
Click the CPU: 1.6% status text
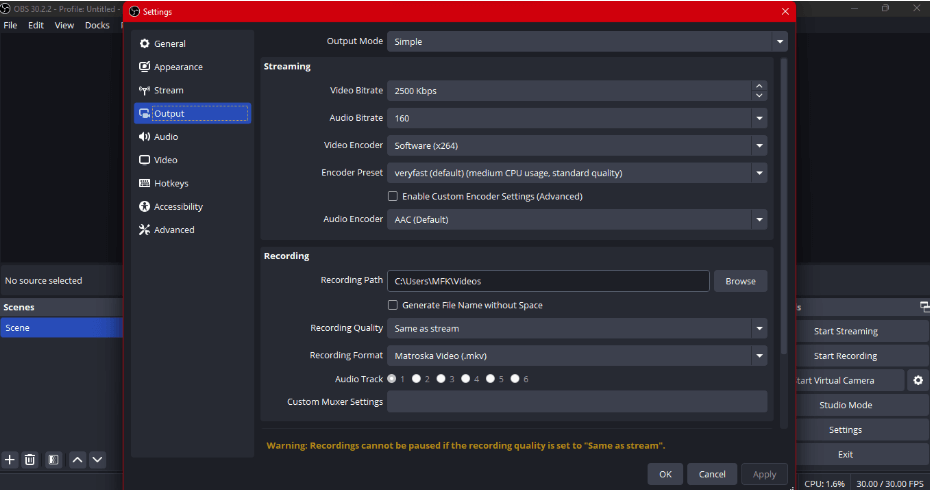(x=824, y=483)
